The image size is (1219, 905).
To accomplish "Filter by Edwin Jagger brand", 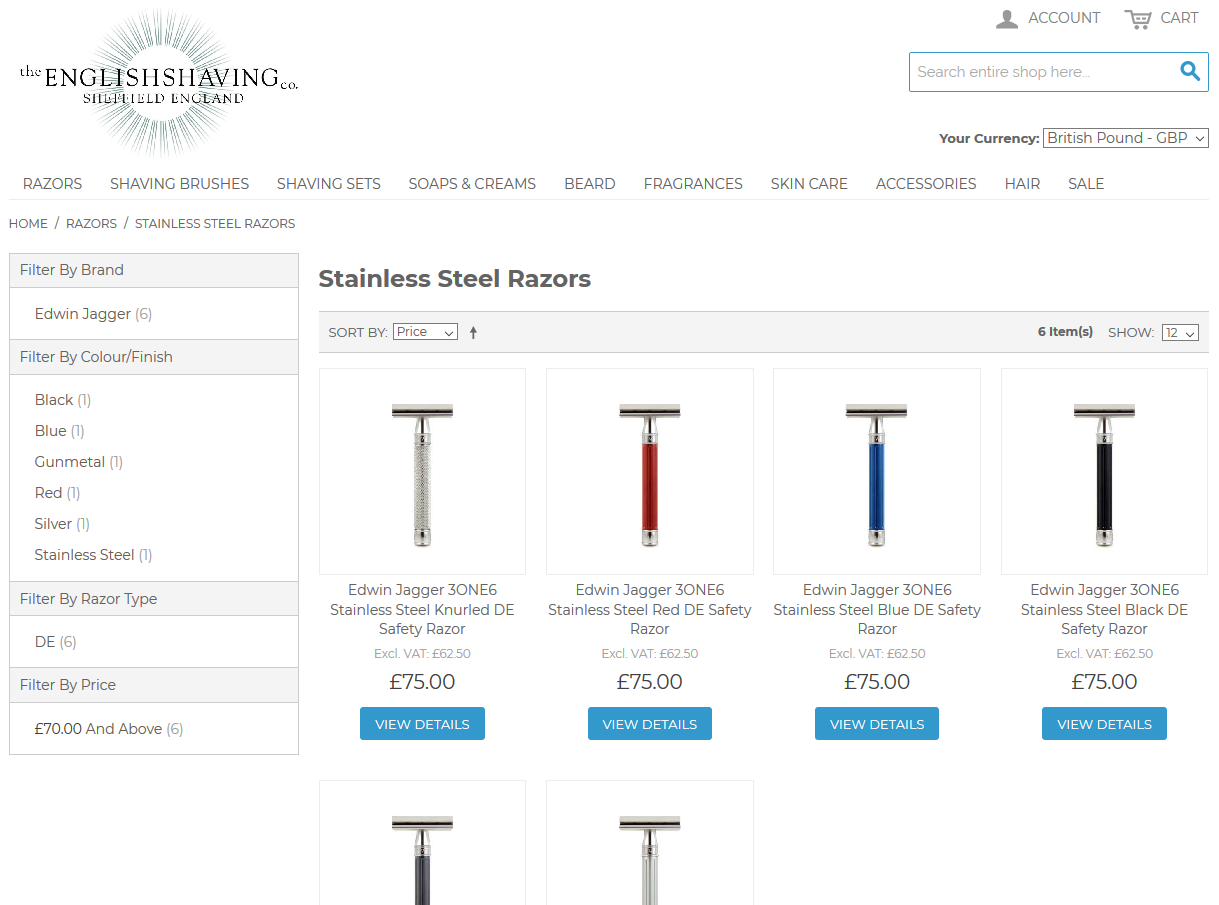I will (93, 314).
